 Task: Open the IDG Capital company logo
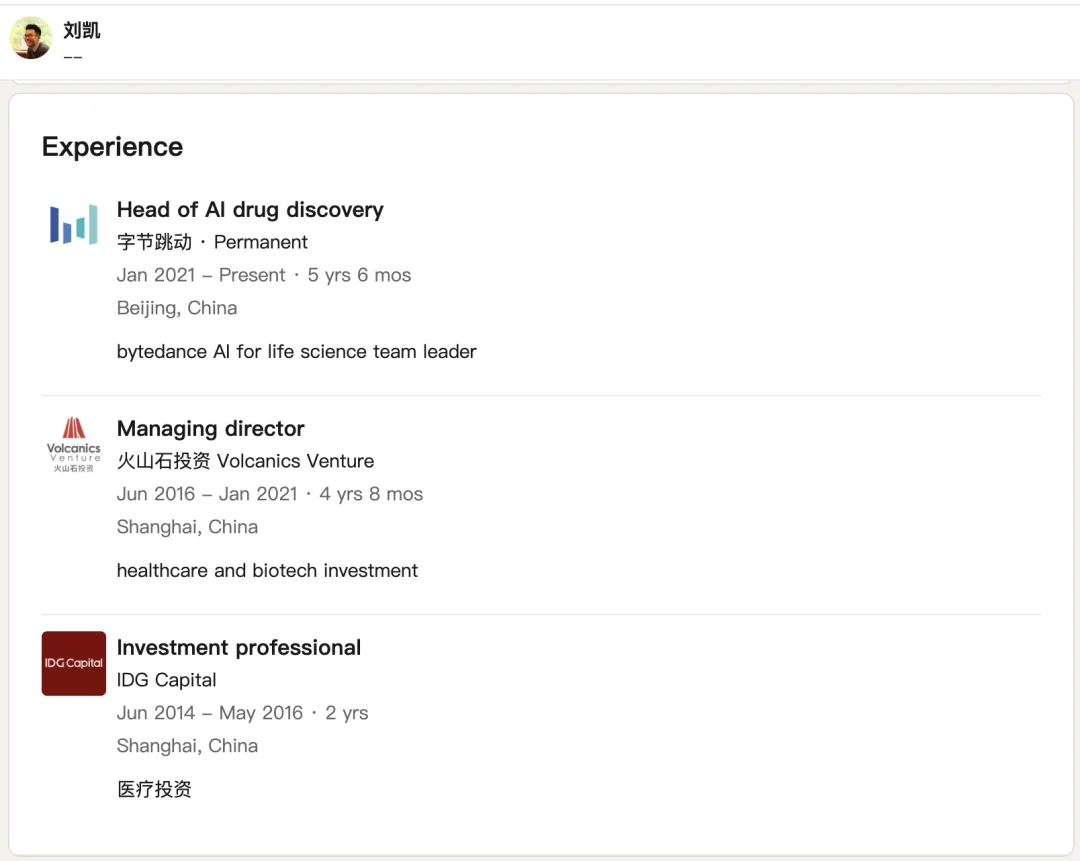point(74,663)
